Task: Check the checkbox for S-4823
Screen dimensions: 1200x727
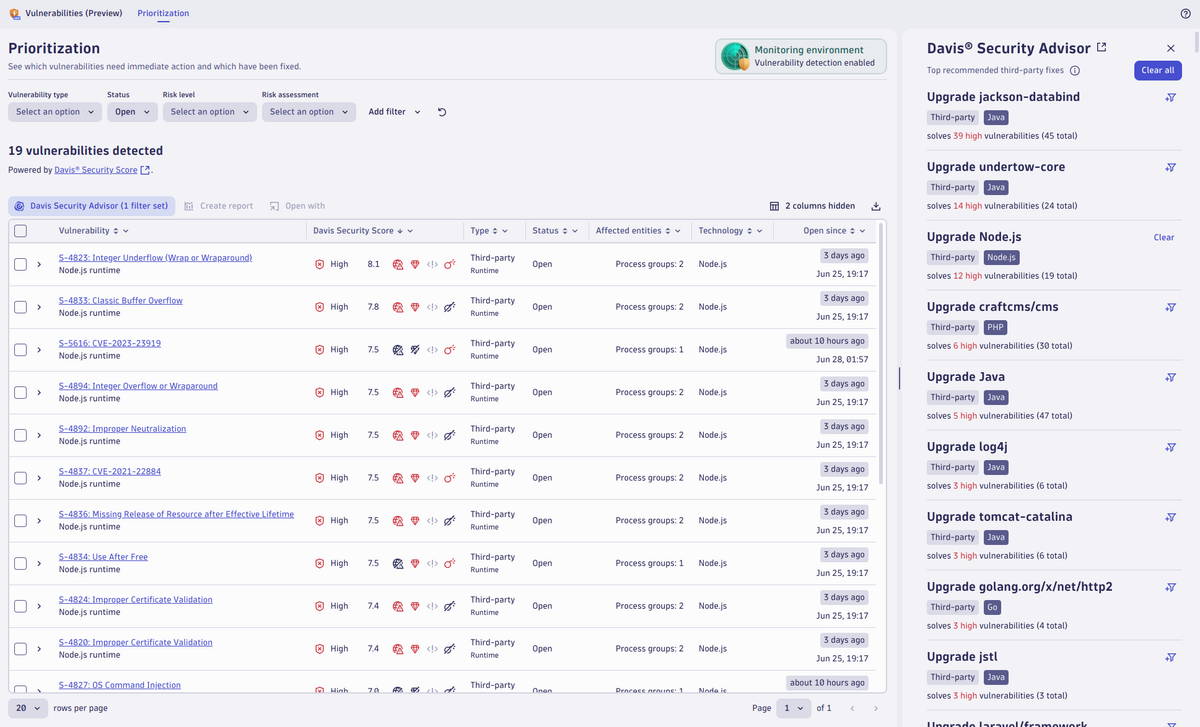Action: (x=20, y=262)
